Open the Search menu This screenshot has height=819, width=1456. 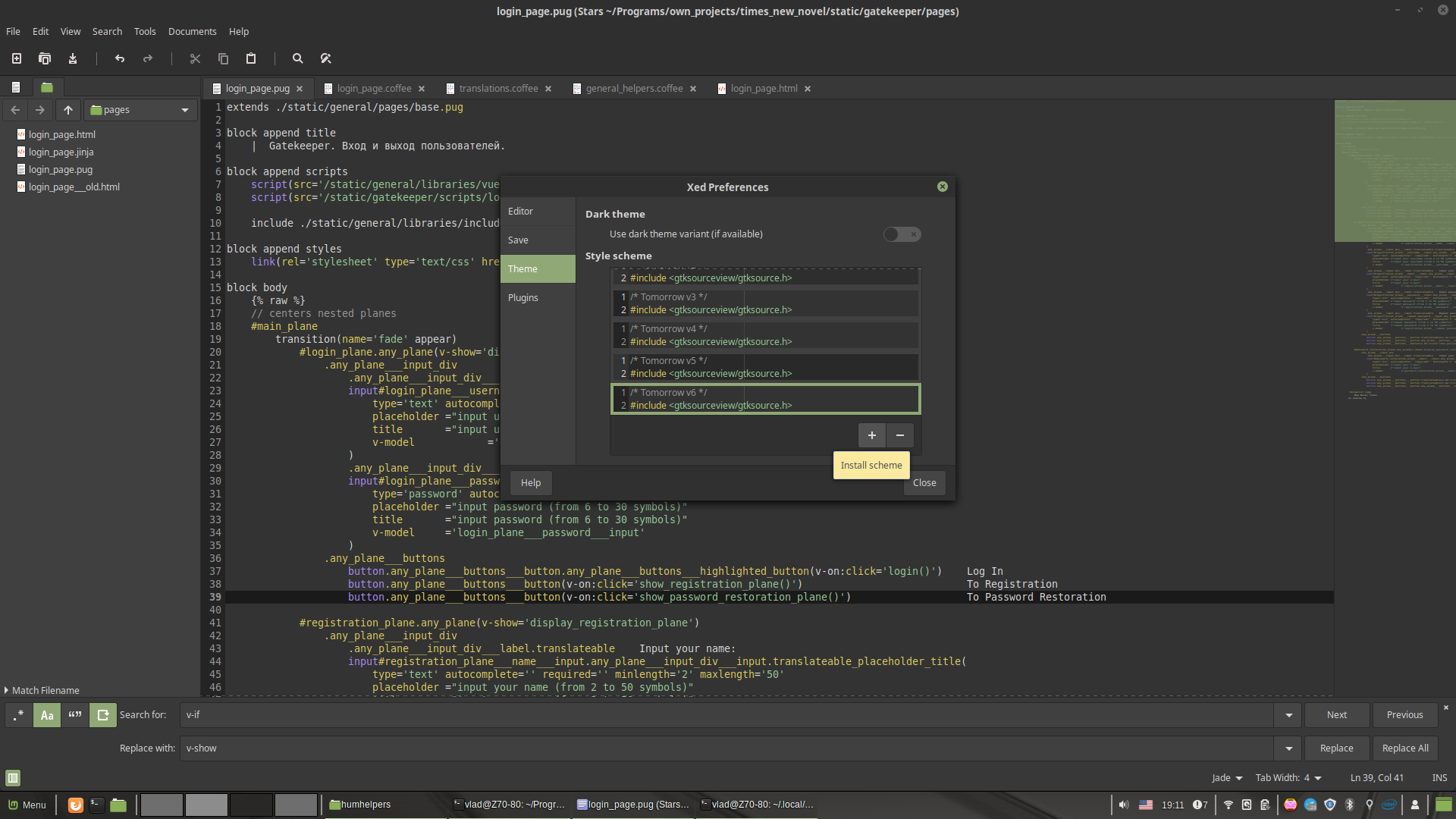click(107, 31)
